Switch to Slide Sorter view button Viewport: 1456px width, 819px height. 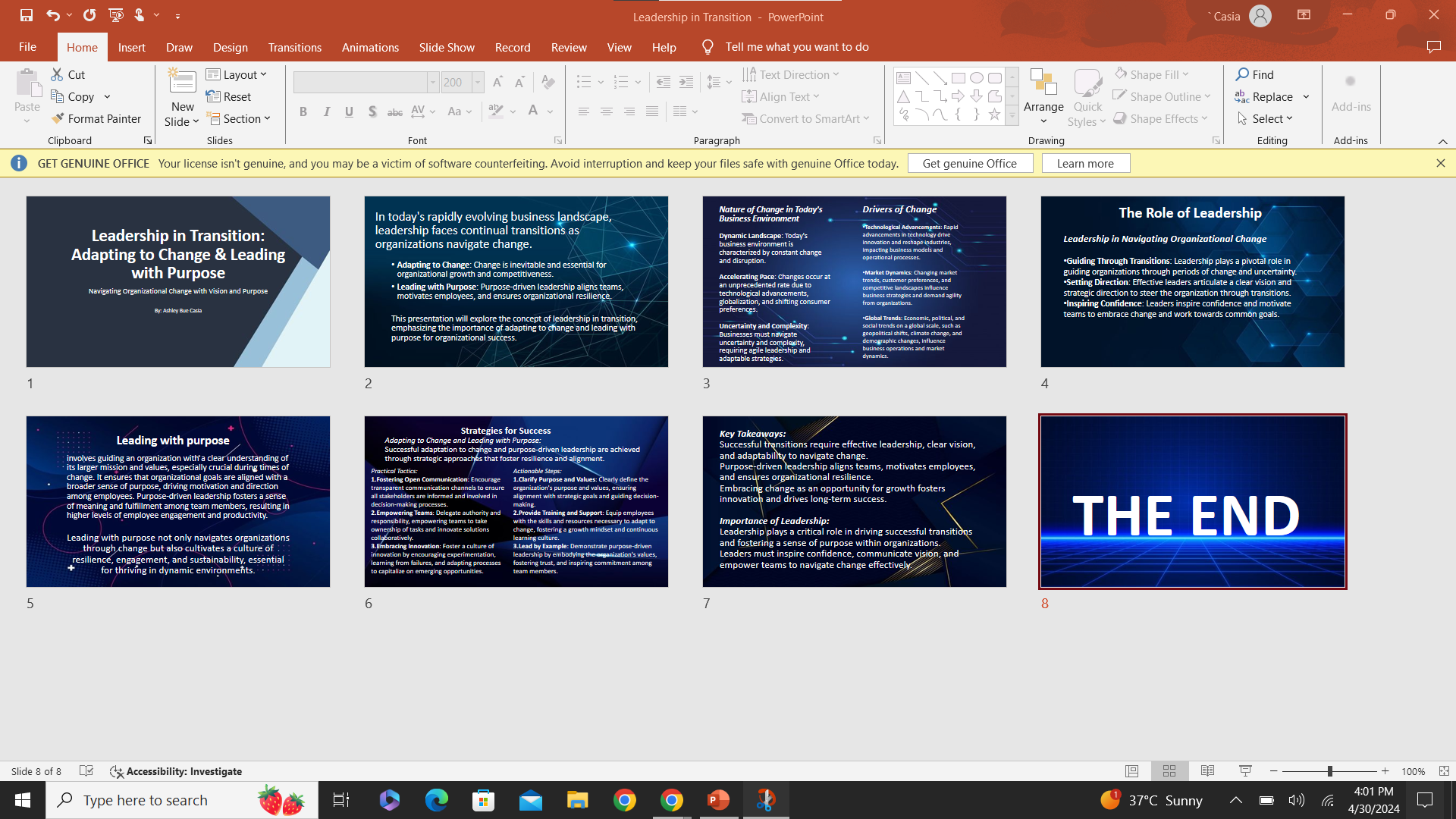click(x=1169, y=771)
